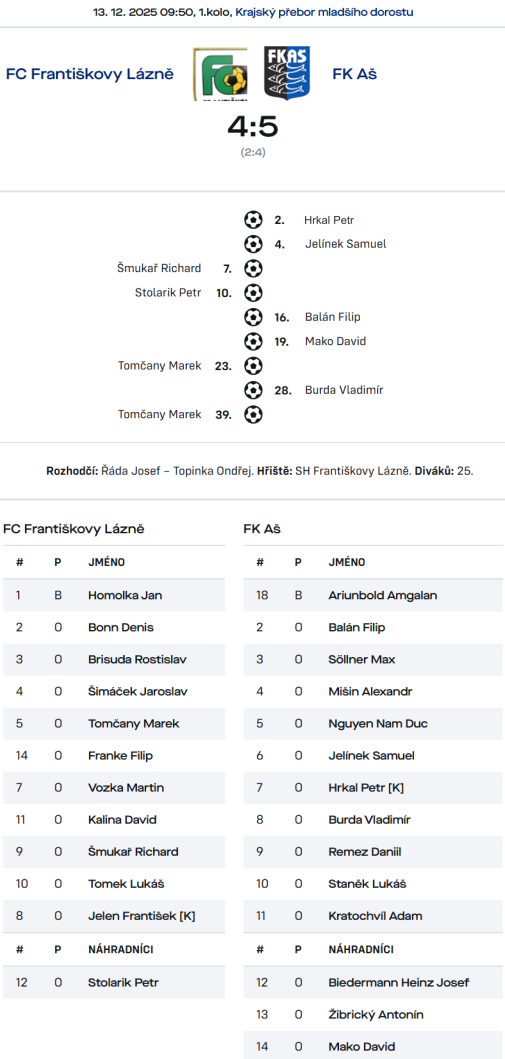Click goal ball icon at 39th minute
The image size is (505, 1059).
253,414
